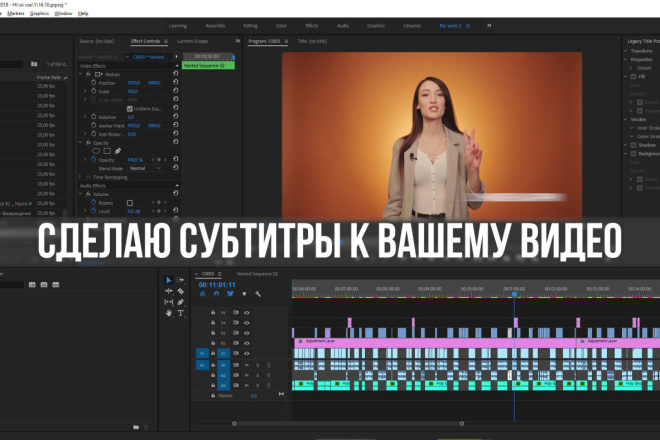This screenshot has width=660, height=440.
Task: Toggle animation stopwatch for Rotation
Action: (x=93, y=117)
